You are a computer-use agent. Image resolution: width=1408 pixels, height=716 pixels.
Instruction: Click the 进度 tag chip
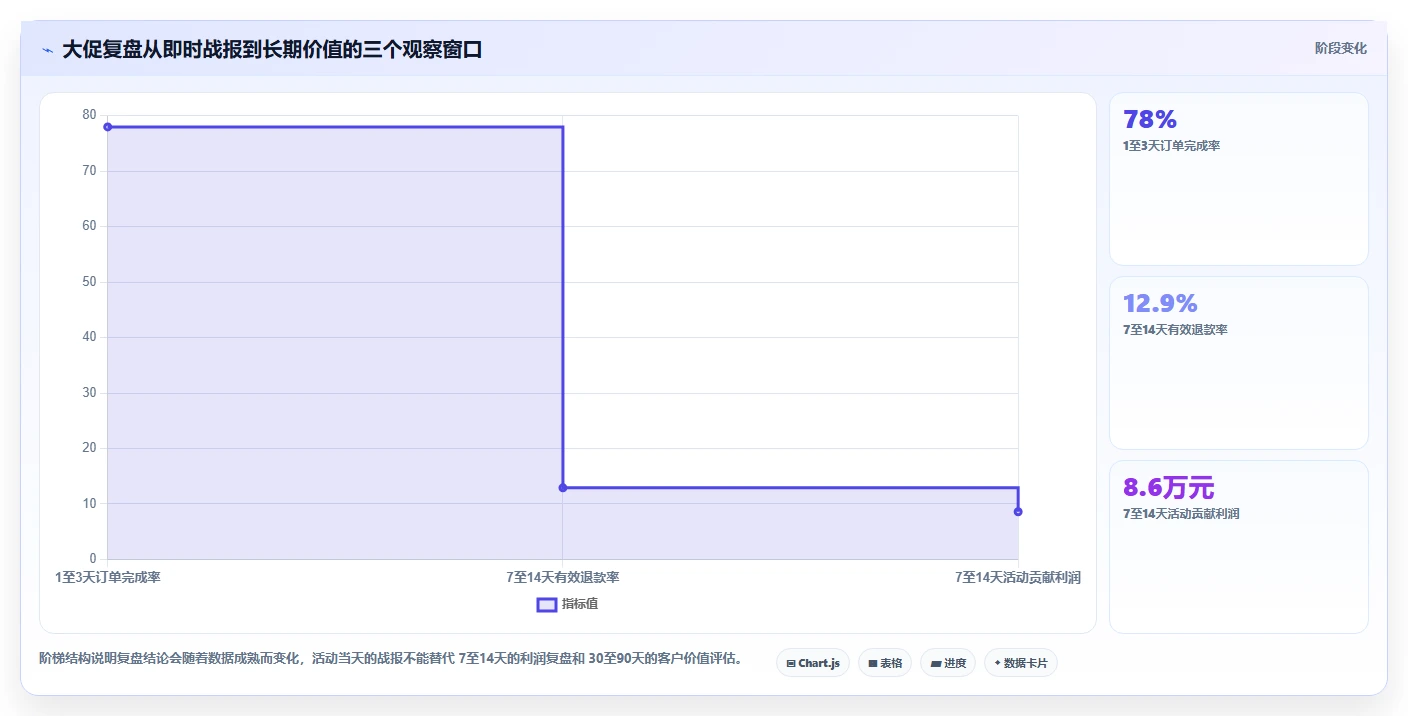pyautogui.click(x=948, y=662)
